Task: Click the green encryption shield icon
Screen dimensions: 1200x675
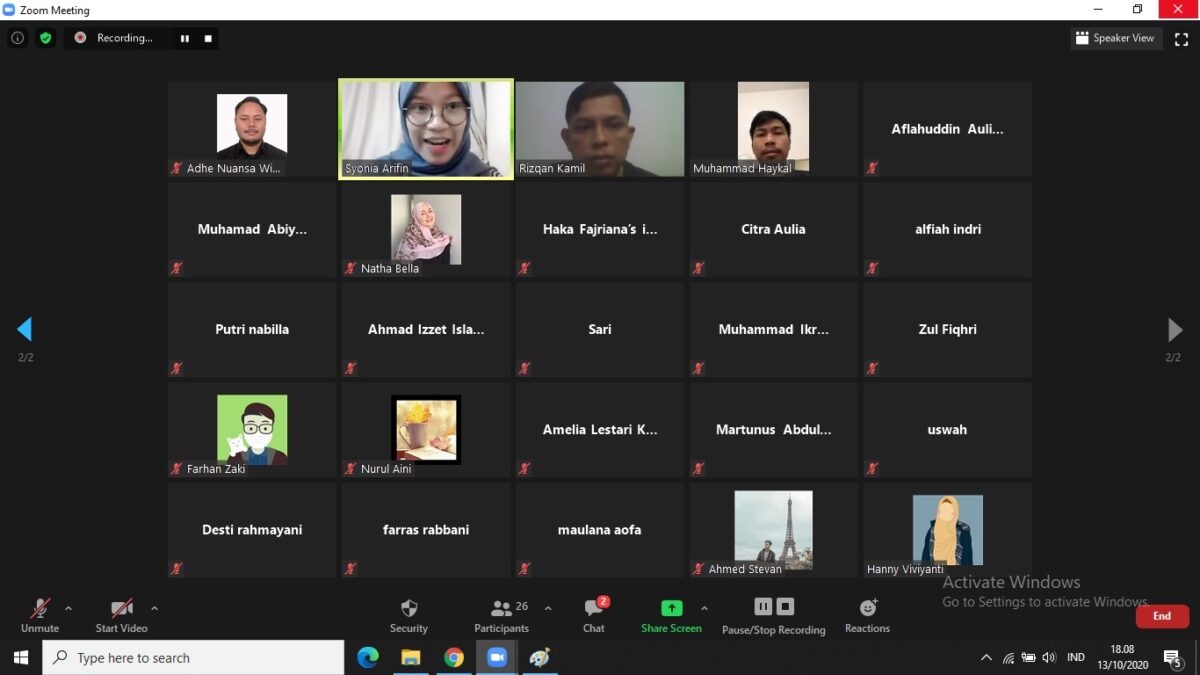Action: (x=45, y=38)
